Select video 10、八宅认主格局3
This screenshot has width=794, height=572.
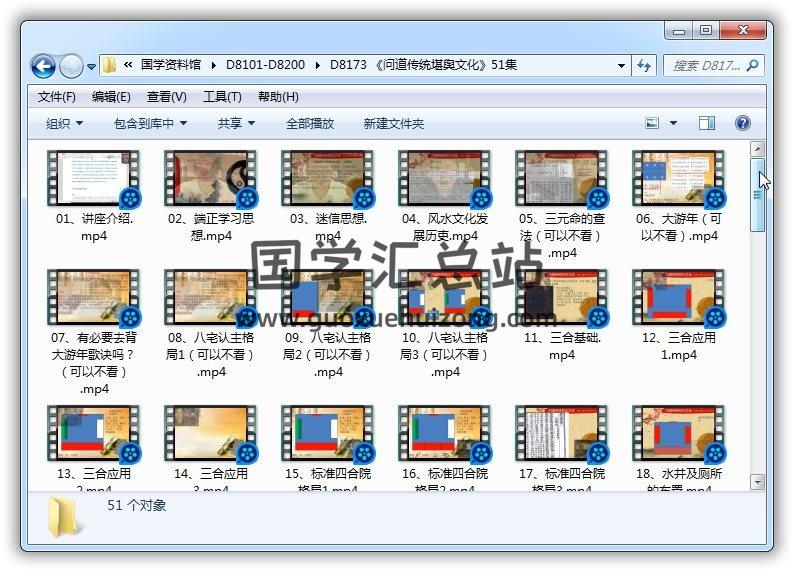click(445, 324)
